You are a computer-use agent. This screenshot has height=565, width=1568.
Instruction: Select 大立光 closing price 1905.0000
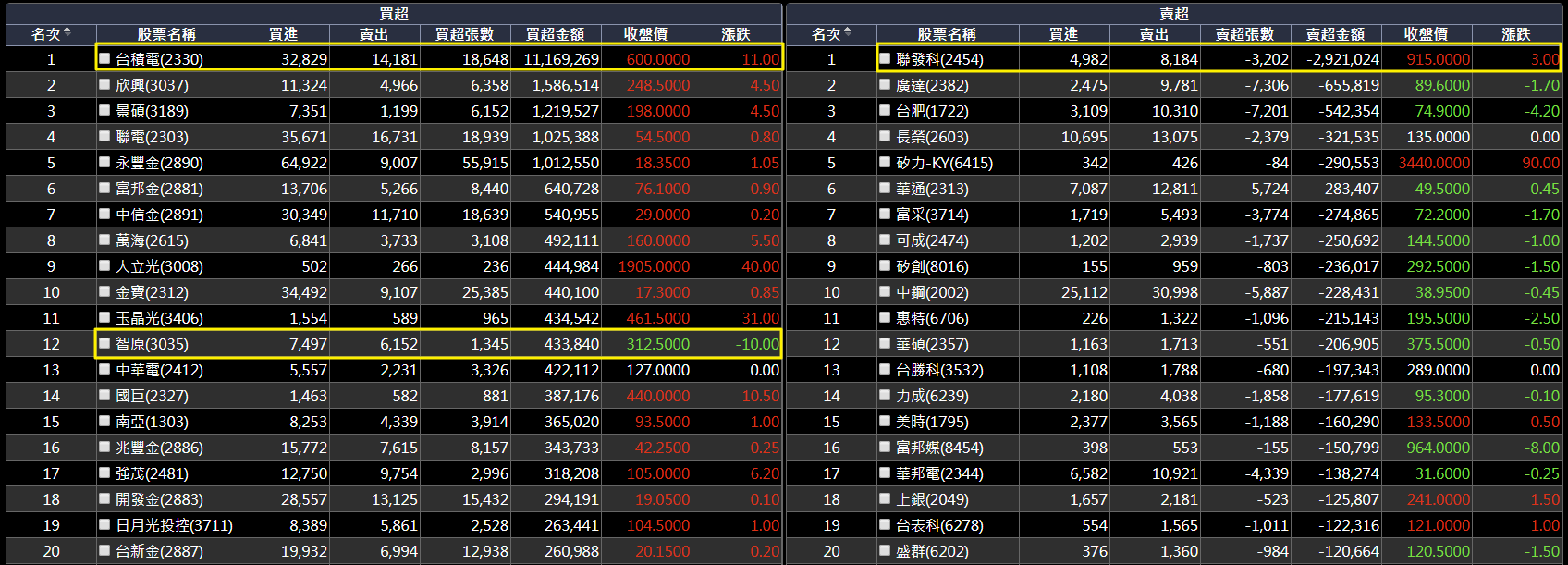point(654,266)
